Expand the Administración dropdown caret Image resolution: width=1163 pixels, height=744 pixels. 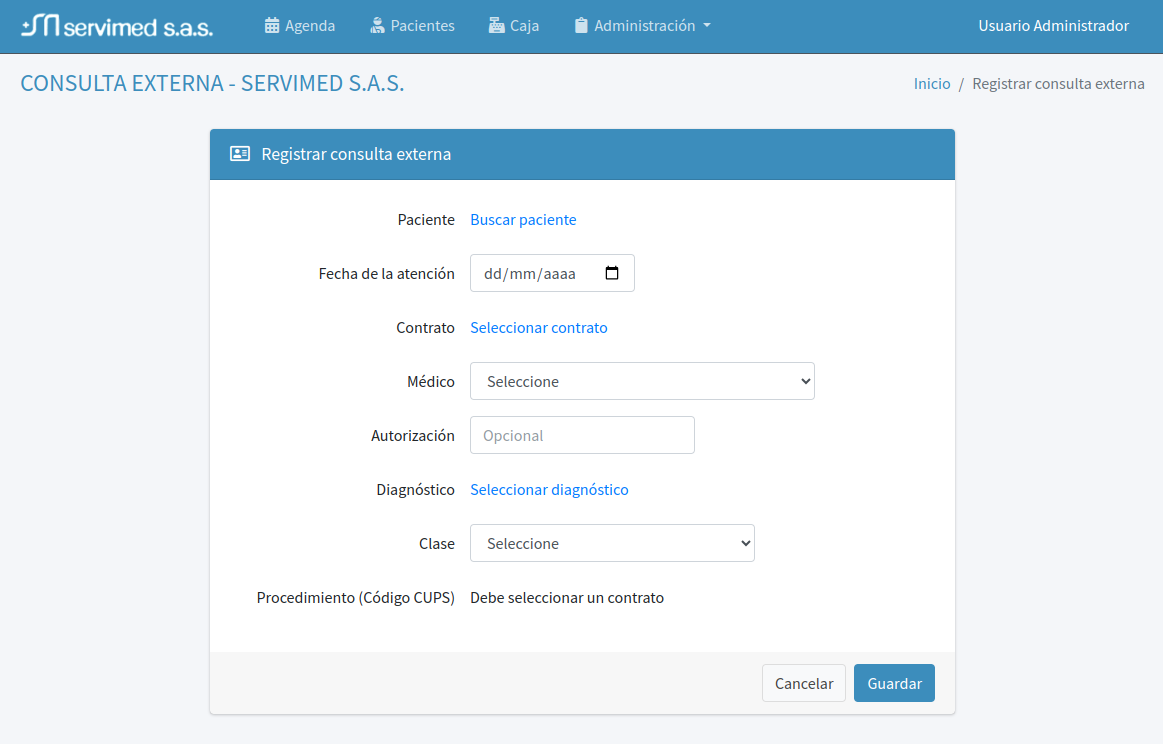click(x=707, y=26)
